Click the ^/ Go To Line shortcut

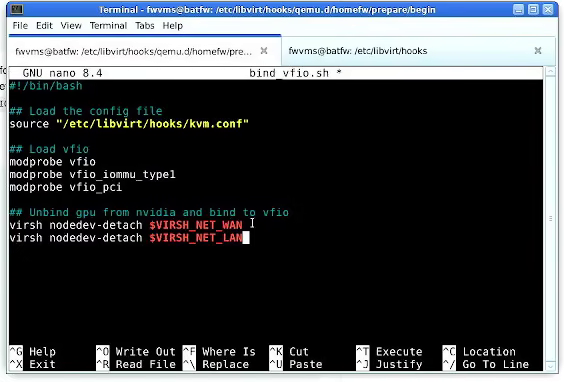(486, 364)
